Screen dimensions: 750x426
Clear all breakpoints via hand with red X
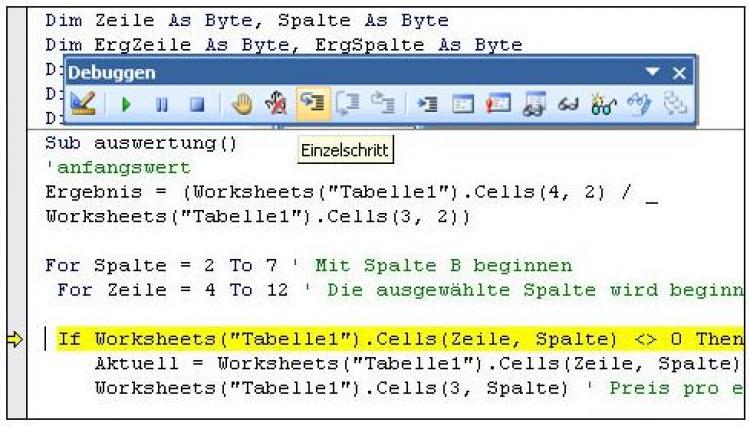pyautogui.click(x=277, y=103)
